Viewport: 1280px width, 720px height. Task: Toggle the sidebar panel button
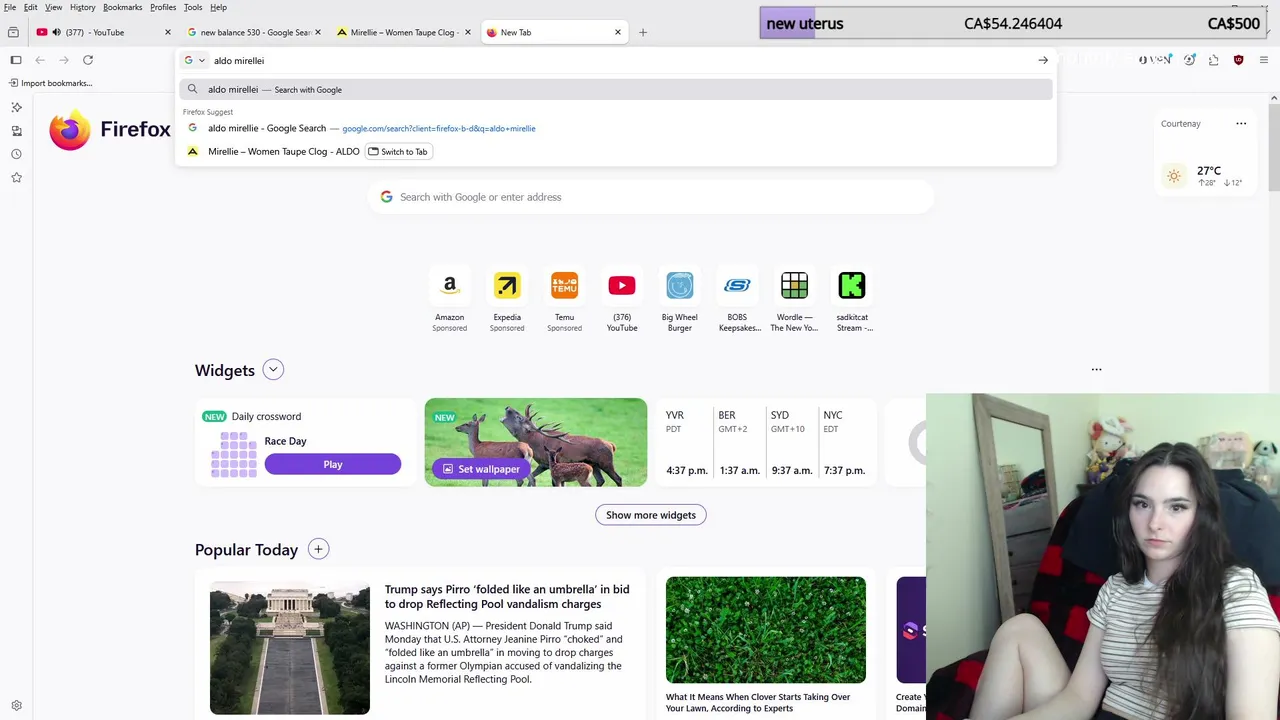point(16,60)
